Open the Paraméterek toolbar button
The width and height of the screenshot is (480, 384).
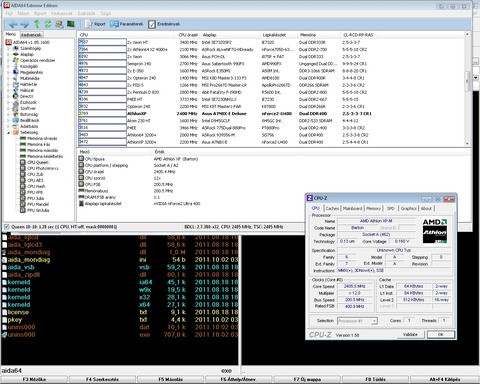[x=126, y=24]
